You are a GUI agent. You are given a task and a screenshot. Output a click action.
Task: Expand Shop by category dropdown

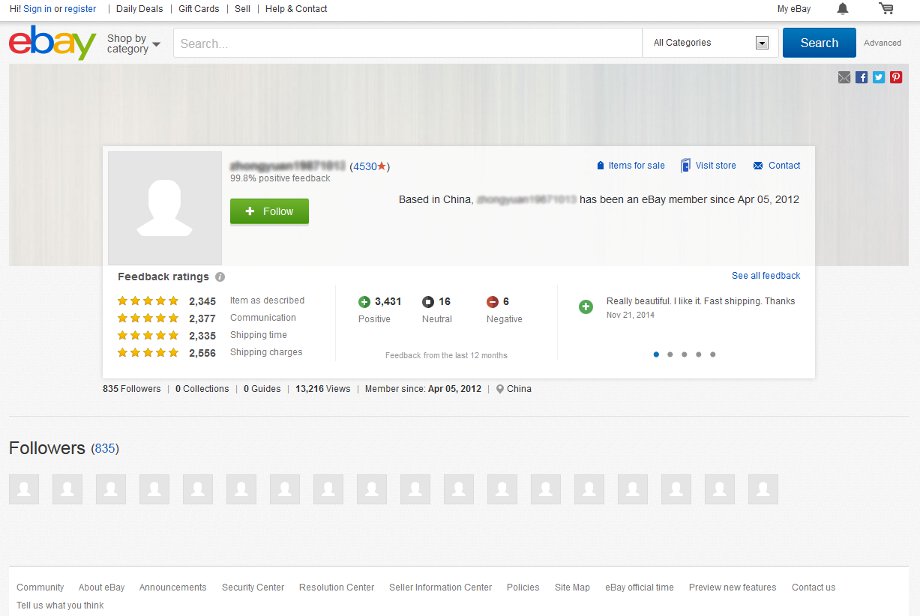coord(133,43)
